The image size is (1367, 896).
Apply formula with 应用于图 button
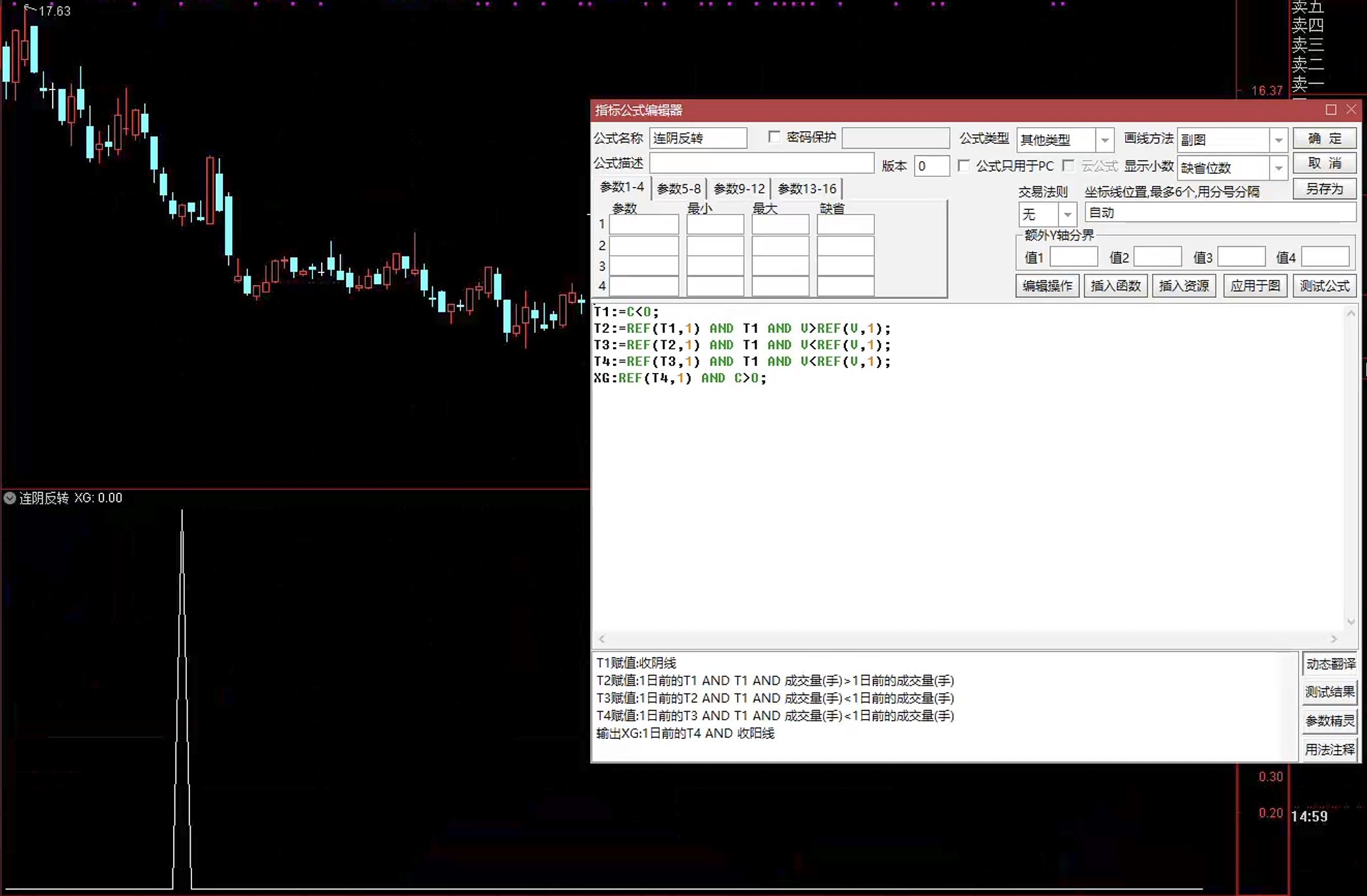click(1255, 286)
